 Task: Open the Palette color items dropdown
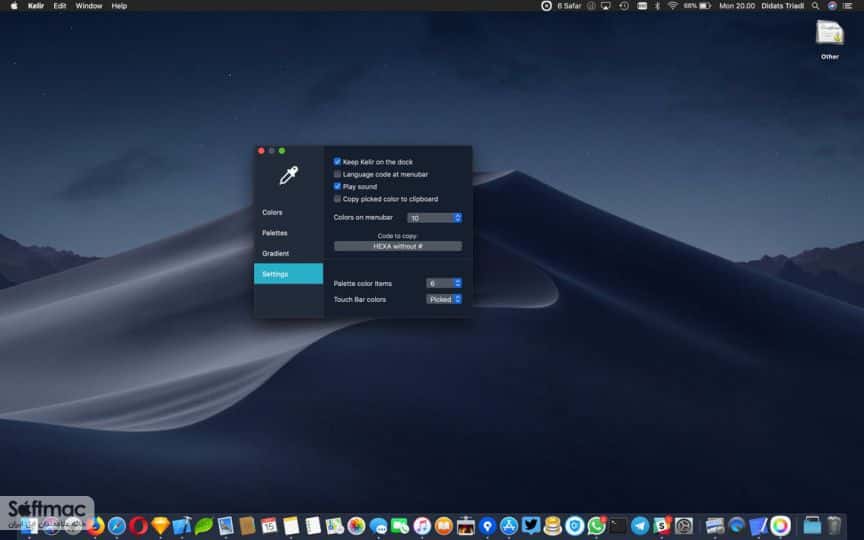pos(444,283)
